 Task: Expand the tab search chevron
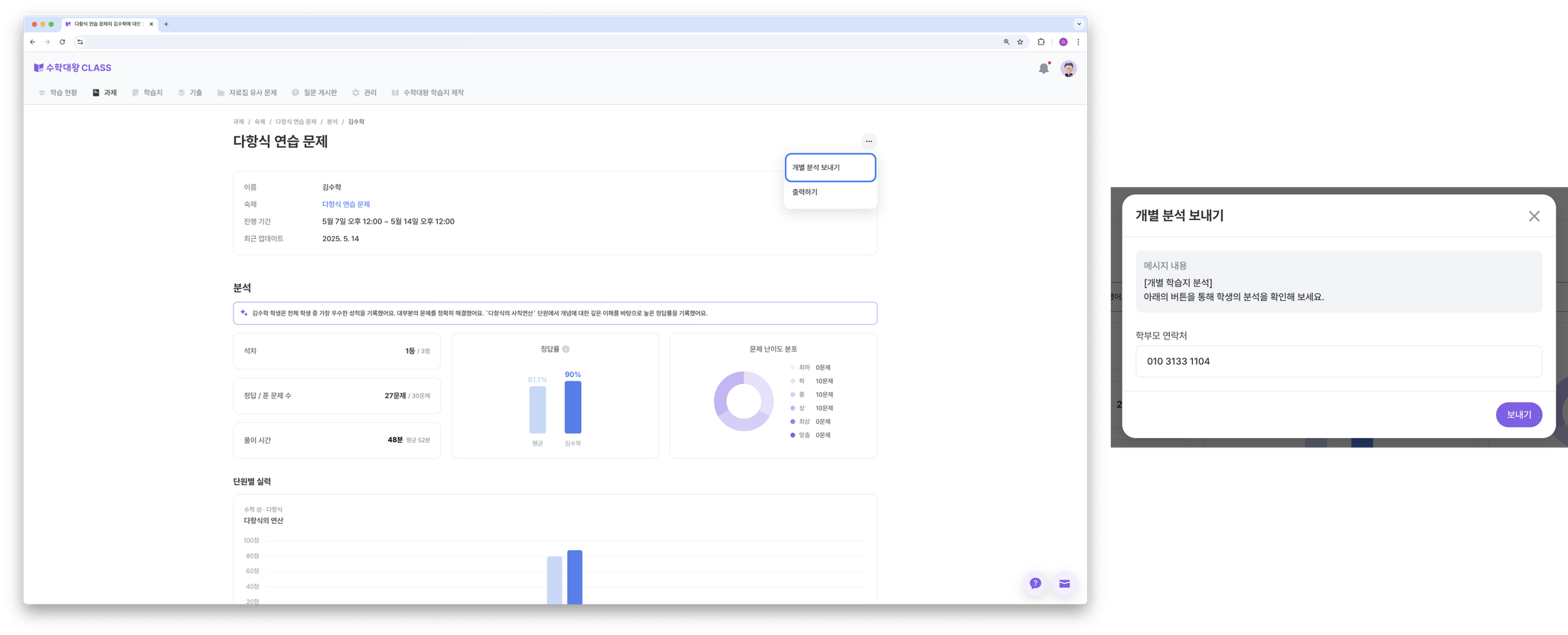pos(1079,24)
